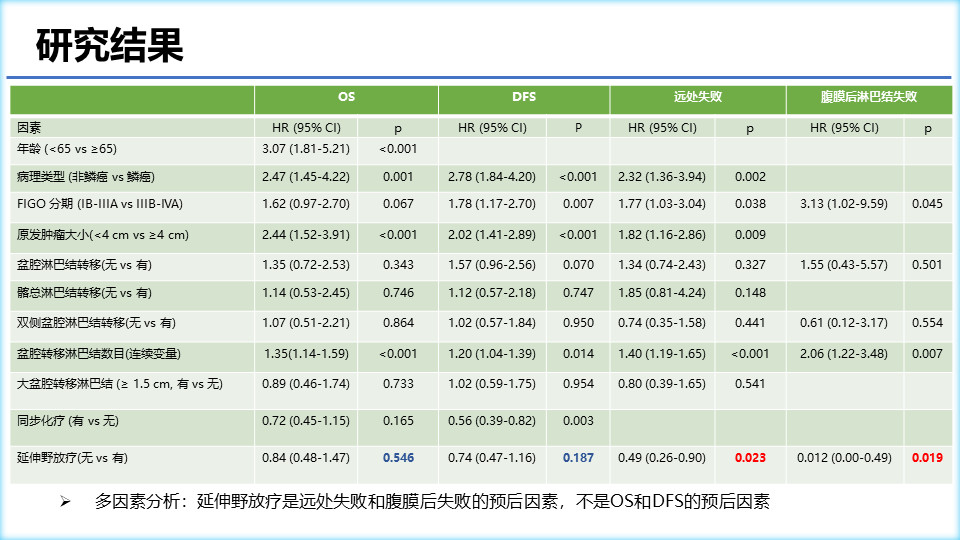The image size is (960, 540).
Task: Click distant failure value 1.40 (1.19-1.65)
Action: point(662,353)
